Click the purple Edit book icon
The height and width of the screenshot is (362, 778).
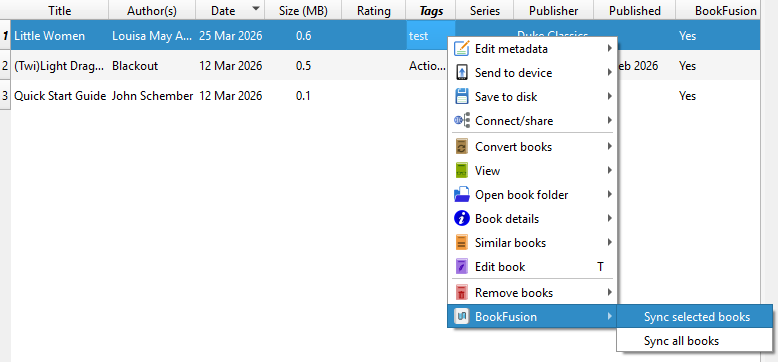[461, 266]
